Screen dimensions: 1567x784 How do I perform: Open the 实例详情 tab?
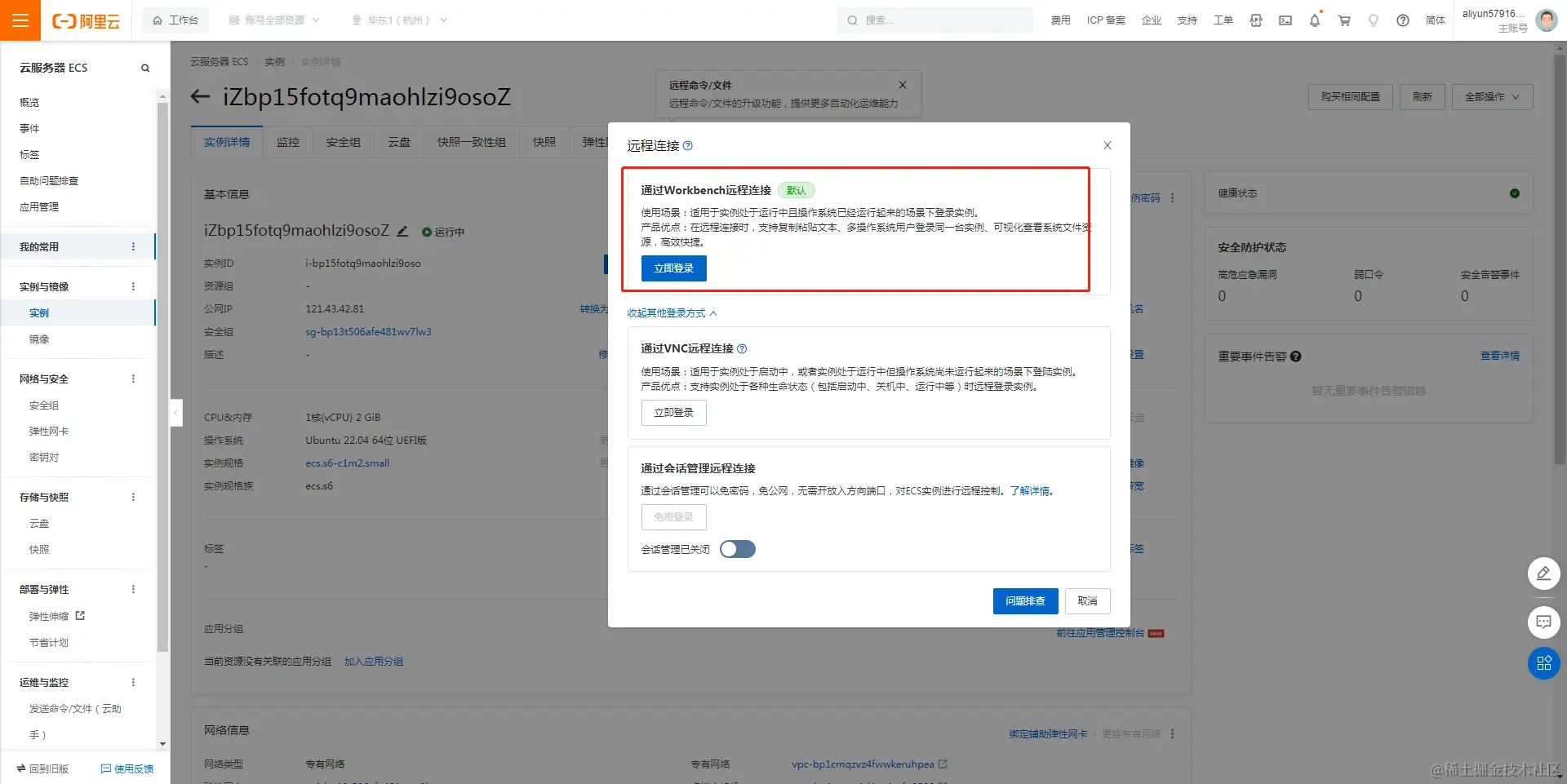click(227, 142)
